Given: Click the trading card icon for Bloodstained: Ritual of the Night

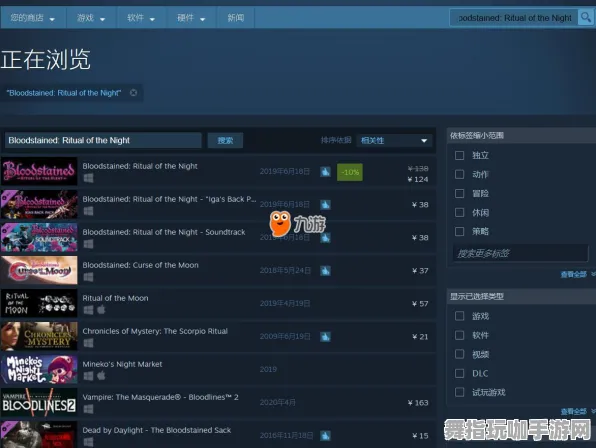Looking at the screenshot, I should 325,172.
